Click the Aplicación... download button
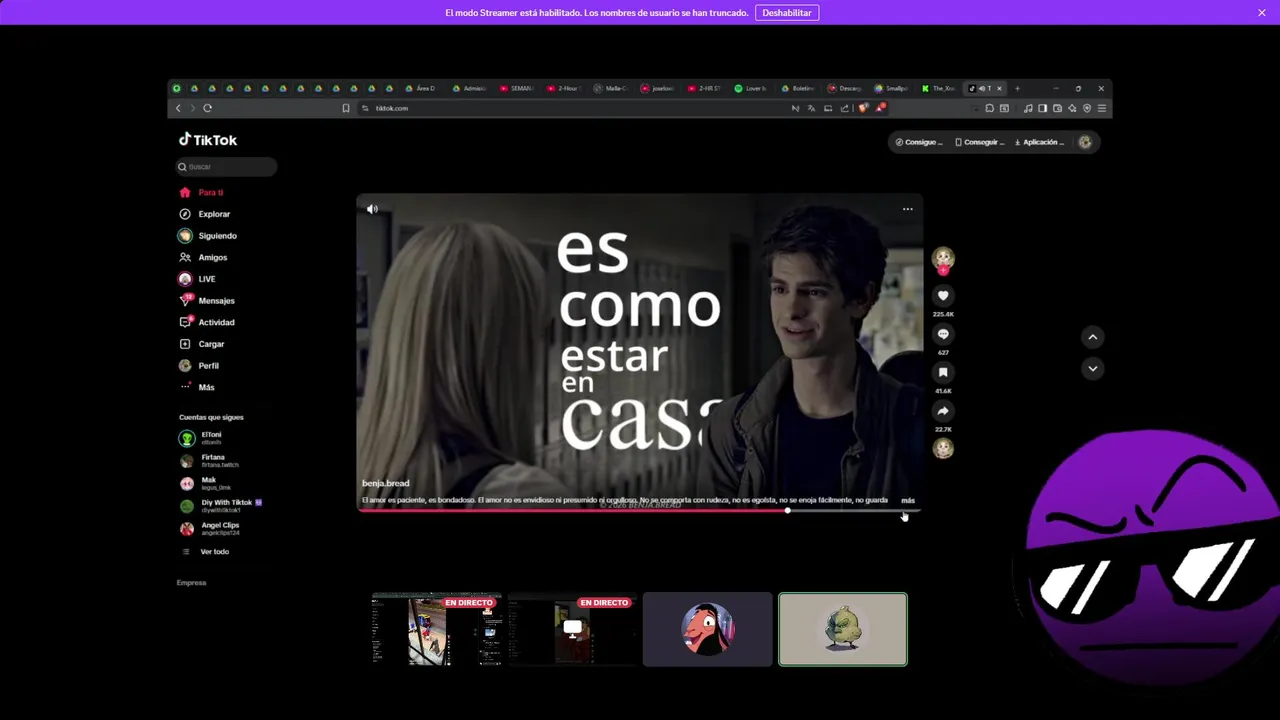Screen dimensions: 1280x720 click(1039, 142)
